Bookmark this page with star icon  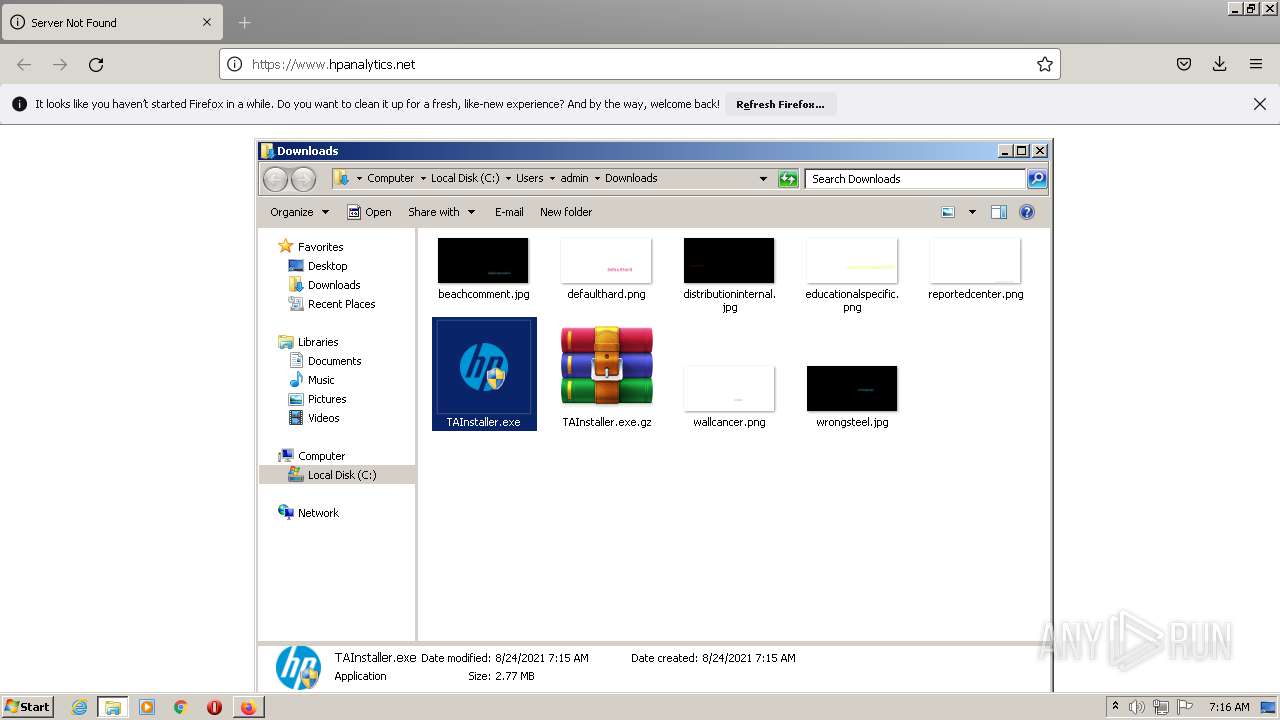click(1045, 64)
